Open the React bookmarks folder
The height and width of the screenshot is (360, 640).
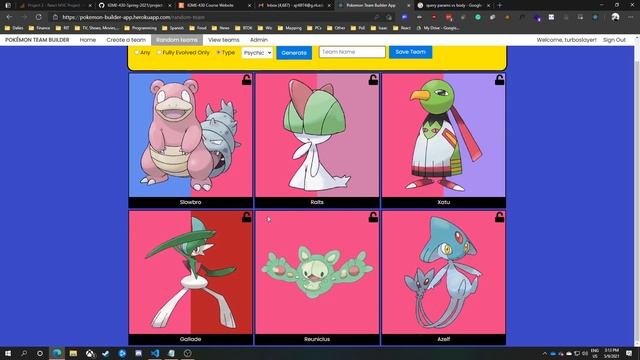coord(402,28)
